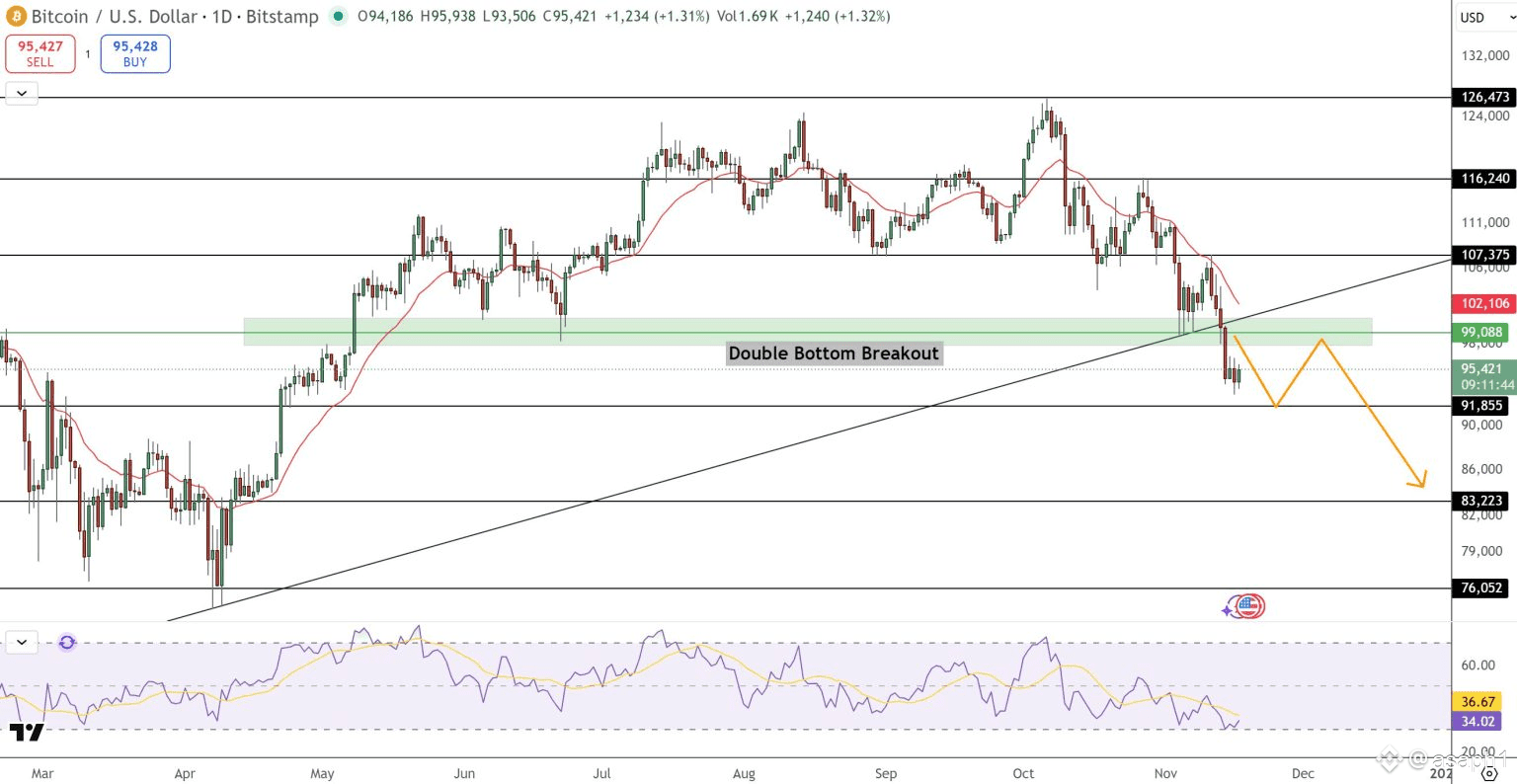
Task: Click the 95,428 BUY button
Action: 135,53
